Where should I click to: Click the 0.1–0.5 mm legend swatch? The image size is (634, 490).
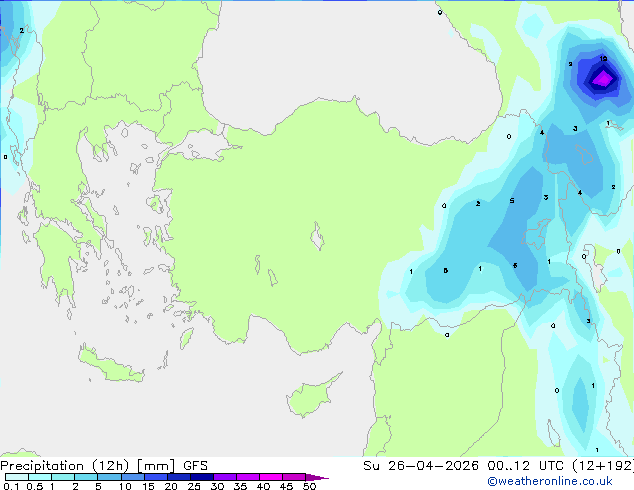(x=17, y=477)
